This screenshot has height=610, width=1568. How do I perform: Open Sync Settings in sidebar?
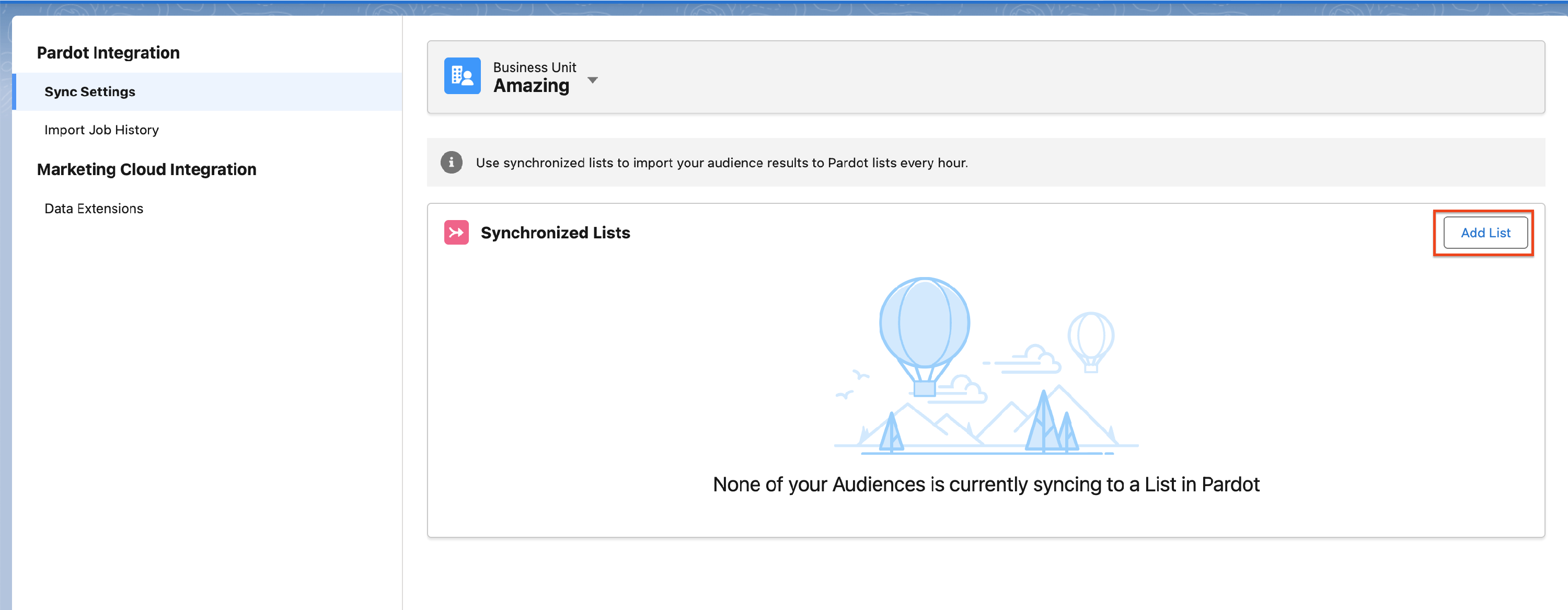coord(89,92)
